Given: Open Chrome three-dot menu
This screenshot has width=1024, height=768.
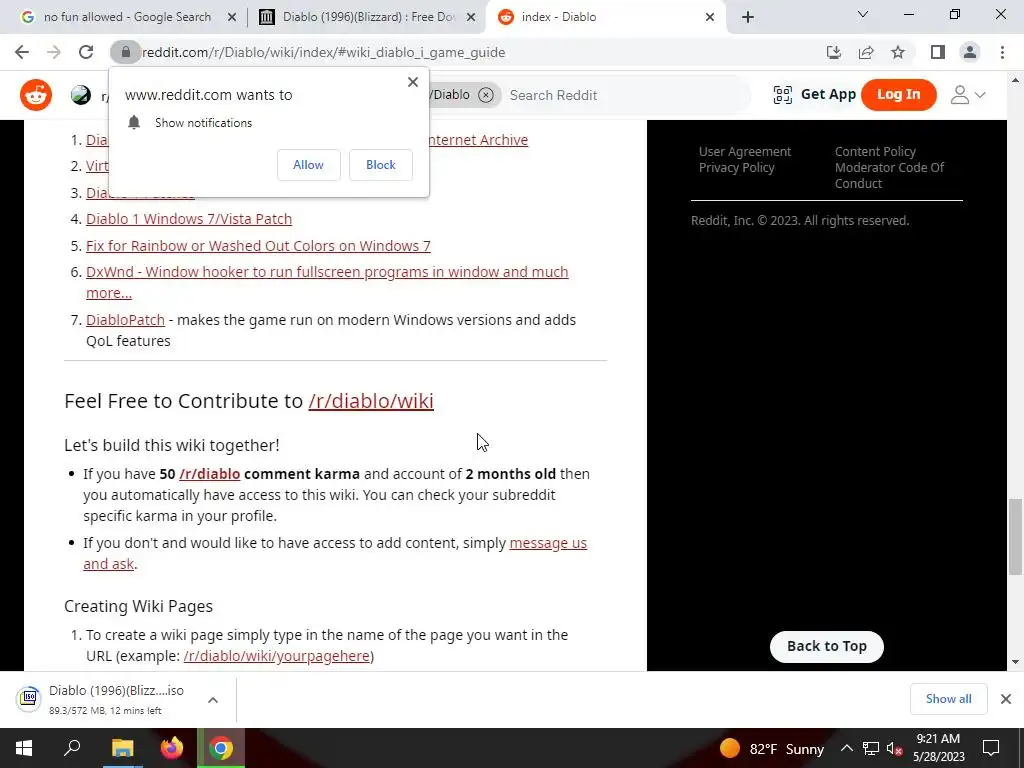Looking at the screenshot, I should pos(1002,52).
